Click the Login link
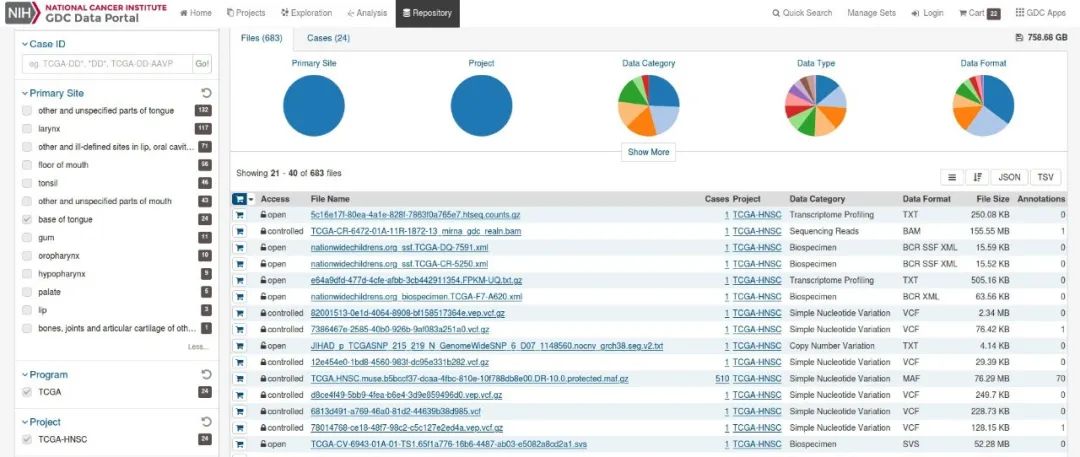Viewport: 1080px width, 457px height. tap(927, 13)
